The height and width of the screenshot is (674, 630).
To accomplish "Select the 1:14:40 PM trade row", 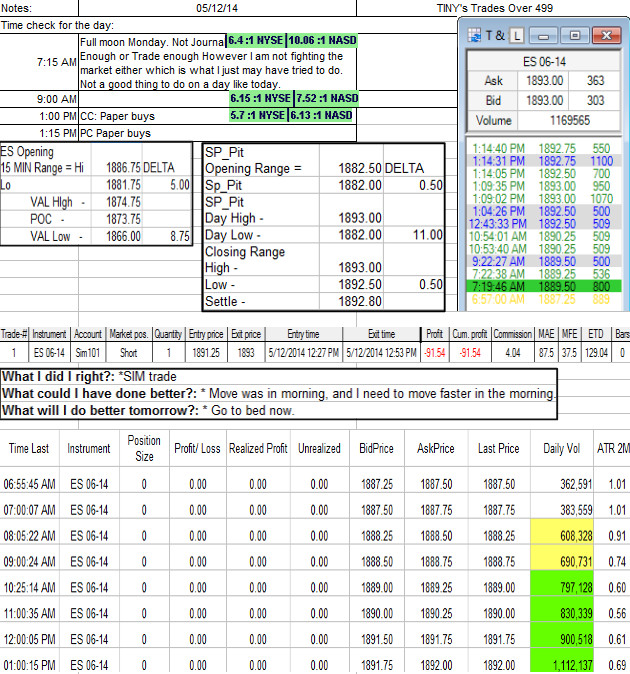I will coord(544,148).
